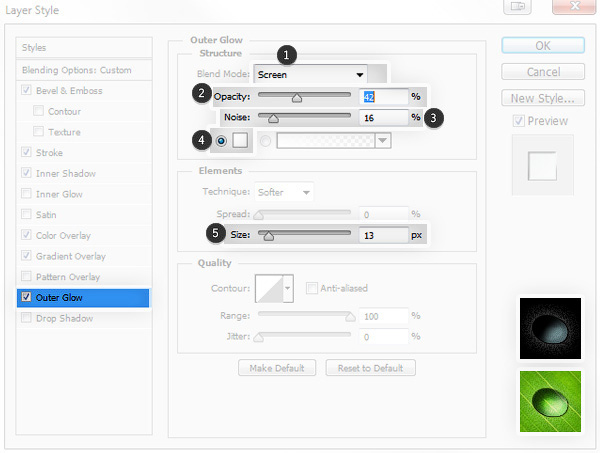Screen dimensions: 600x453
Task: Click the gradient preview bar
Action: pos(326,140)
